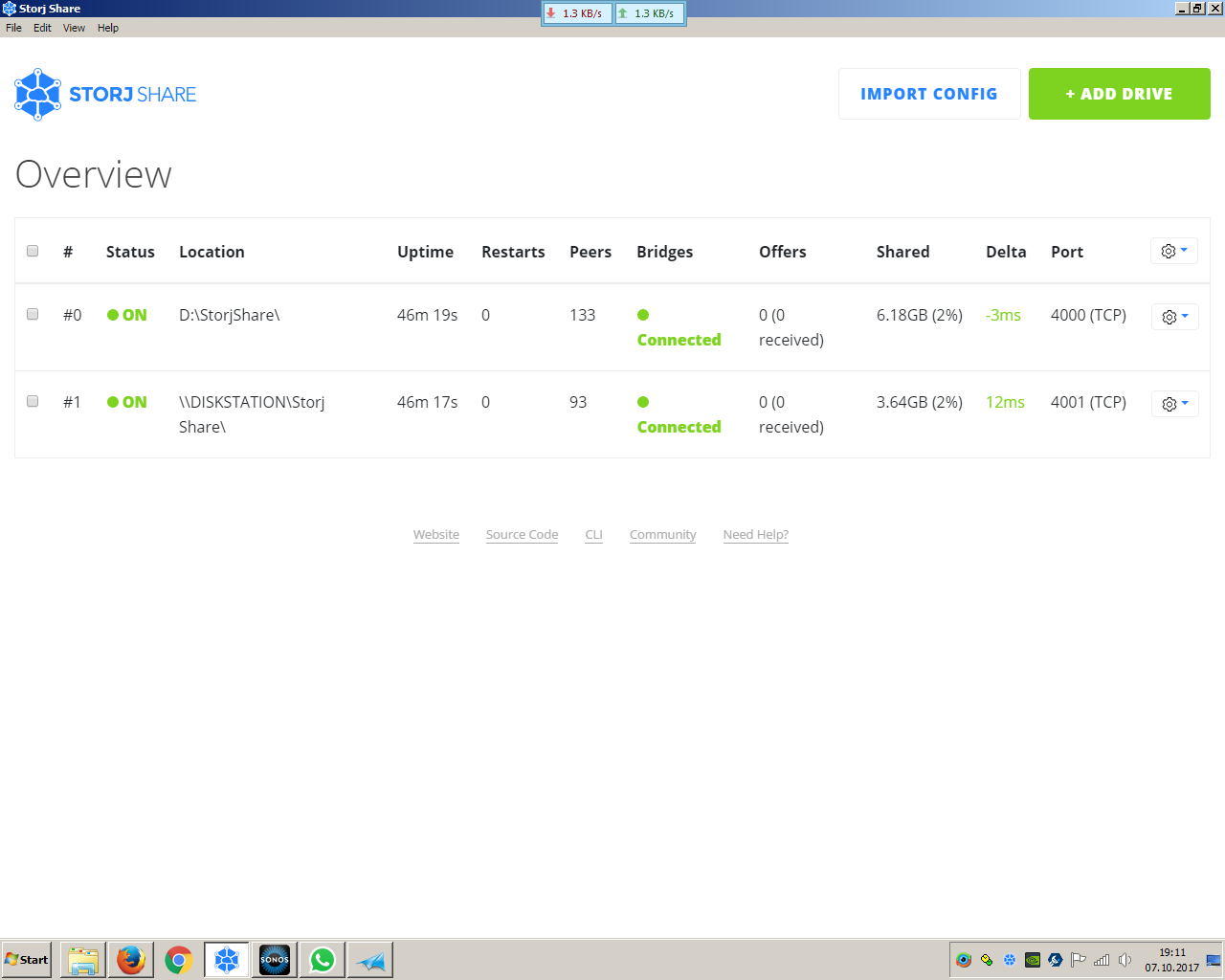Click the Storj Share title bar icon
Viewport: 1225px width, 980px height.
10,9
